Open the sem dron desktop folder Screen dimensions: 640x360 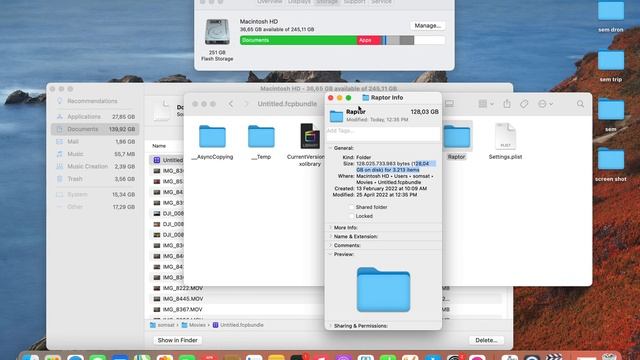coord(611,16)
